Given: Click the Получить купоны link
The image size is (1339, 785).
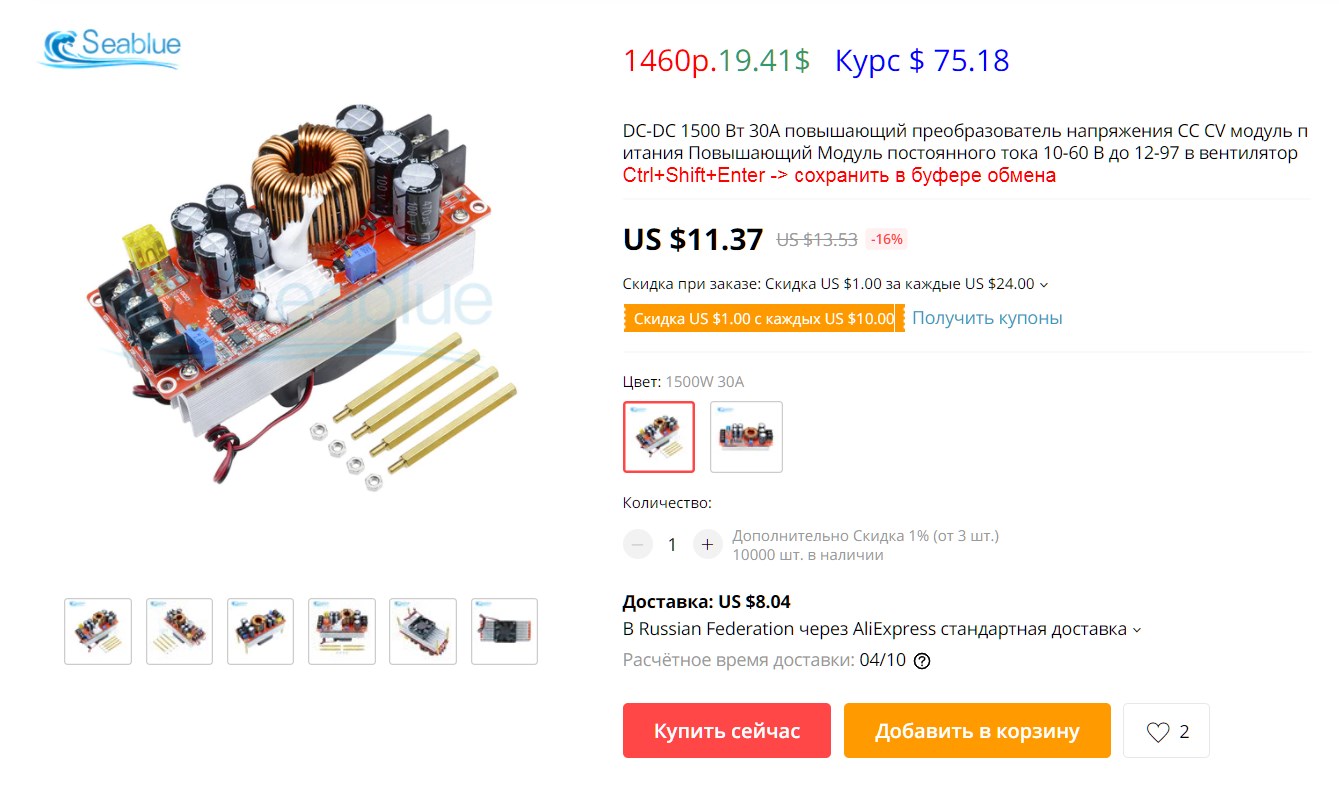Looking at the screenshot, I should 987,318.
